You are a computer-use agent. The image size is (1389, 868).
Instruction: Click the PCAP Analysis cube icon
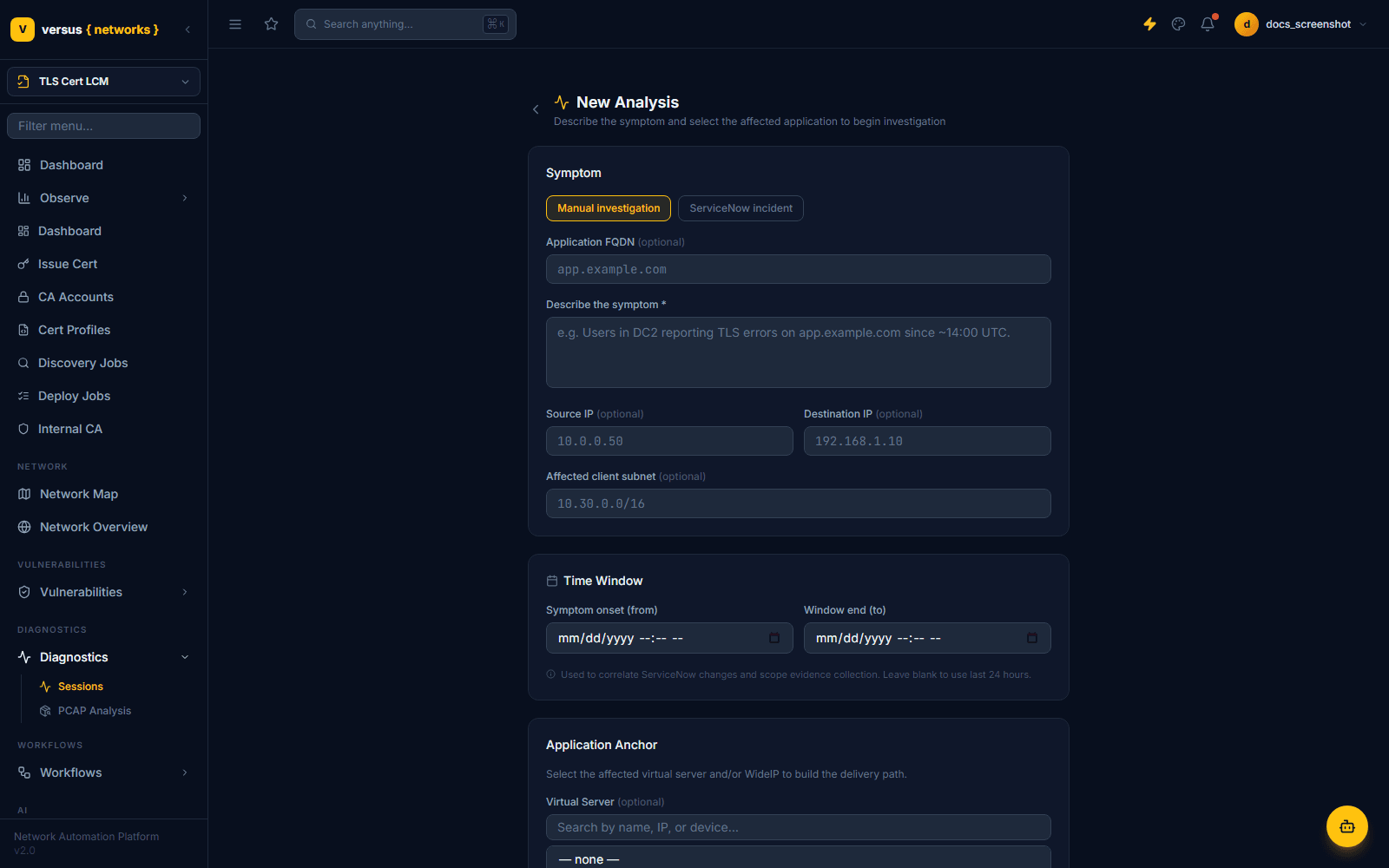pos(45,711)
